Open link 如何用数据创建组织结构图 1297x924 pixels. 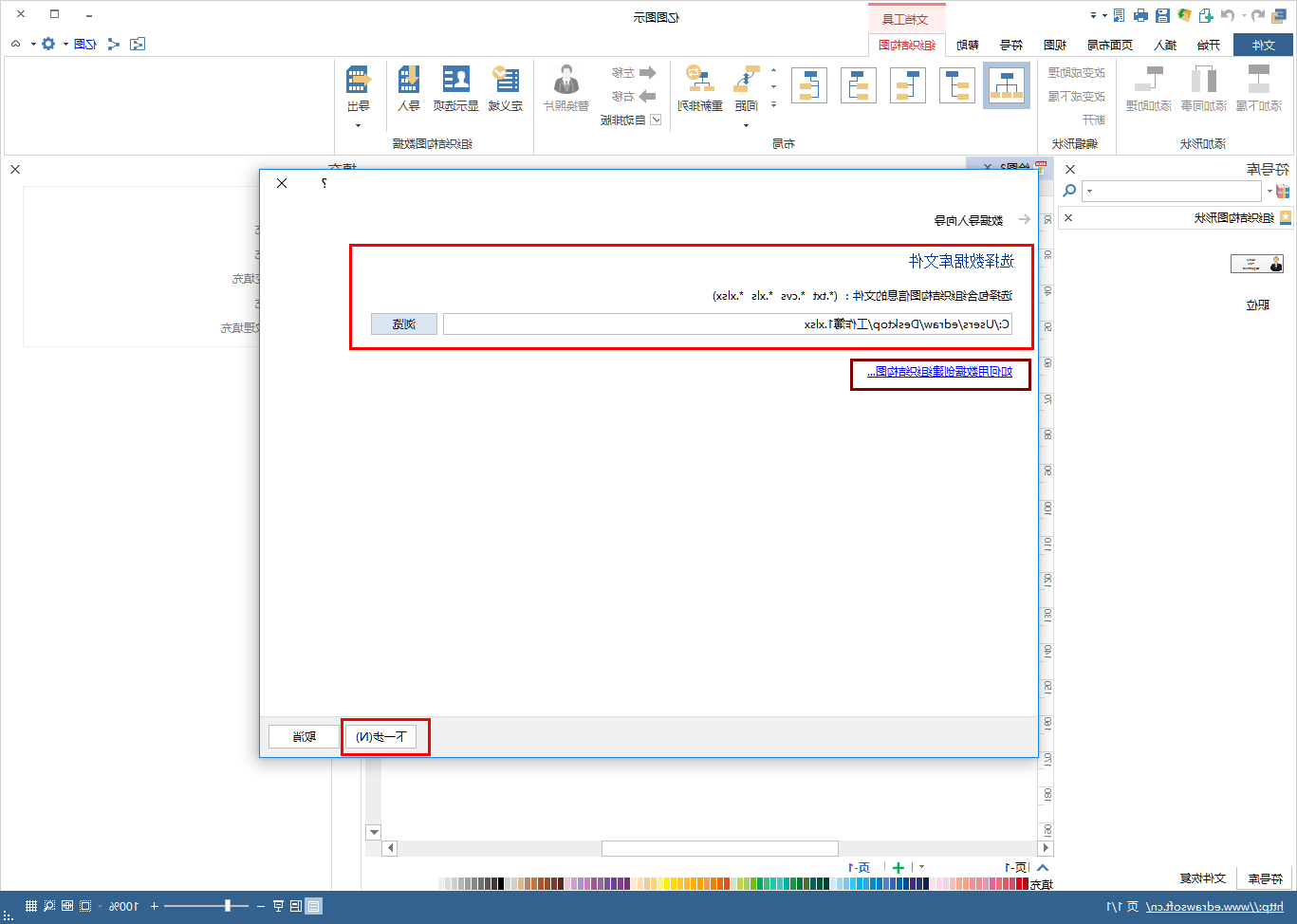pyautogui.click(x=939, y=372)
